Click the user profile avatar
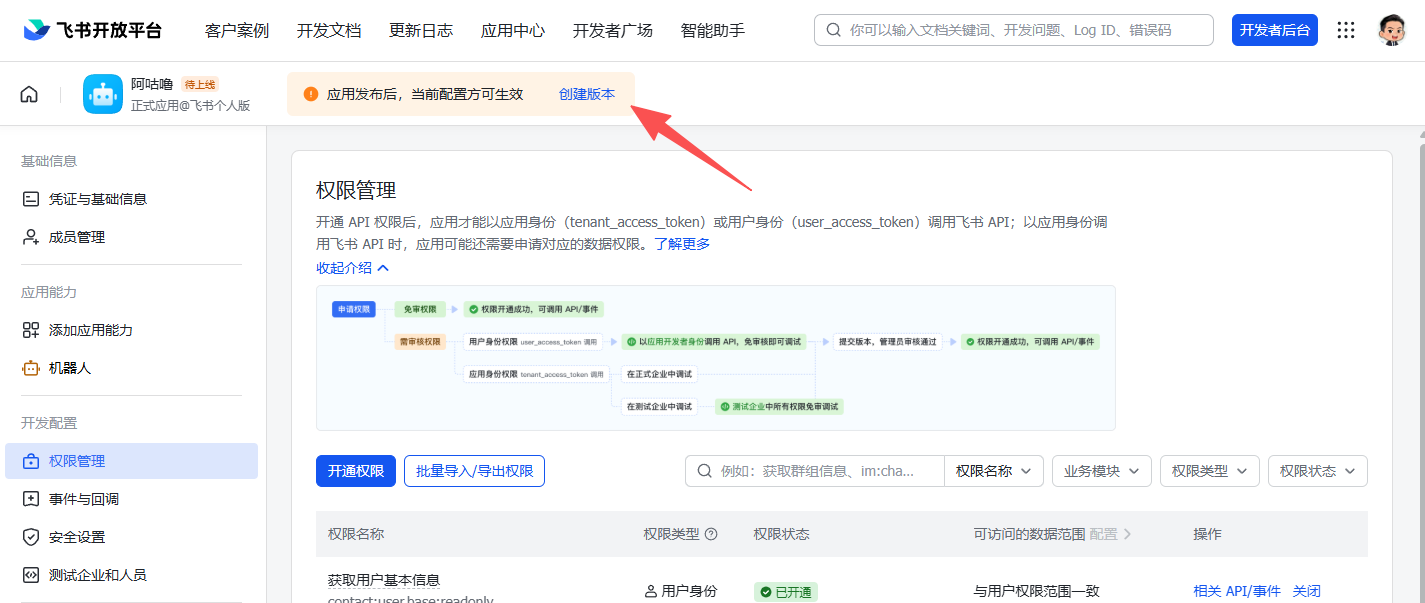Viewport: 1425px width, 603px height. [1391, 30]
